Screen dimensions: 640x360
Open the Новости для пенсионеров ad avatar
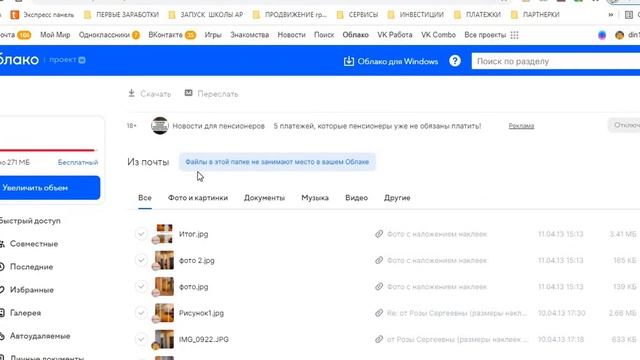point(160,126)
